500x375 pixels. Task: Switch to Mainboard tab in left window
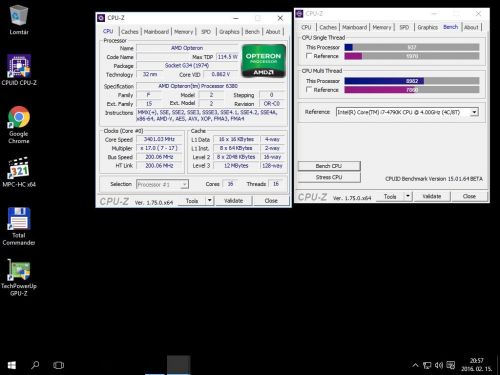(x=156, y=32)
